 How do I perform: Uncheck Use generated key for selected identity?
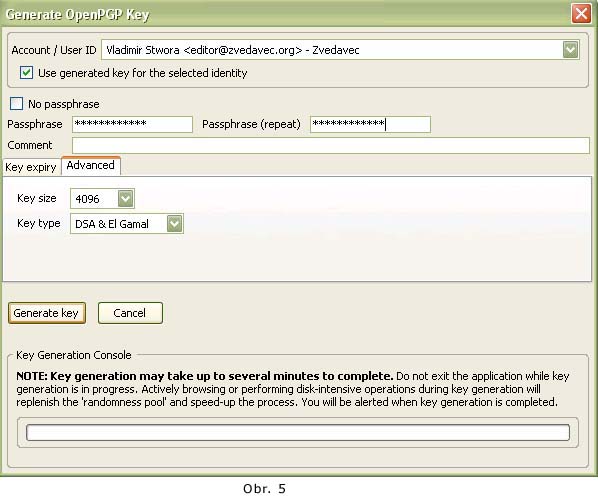tap(26, 72)
